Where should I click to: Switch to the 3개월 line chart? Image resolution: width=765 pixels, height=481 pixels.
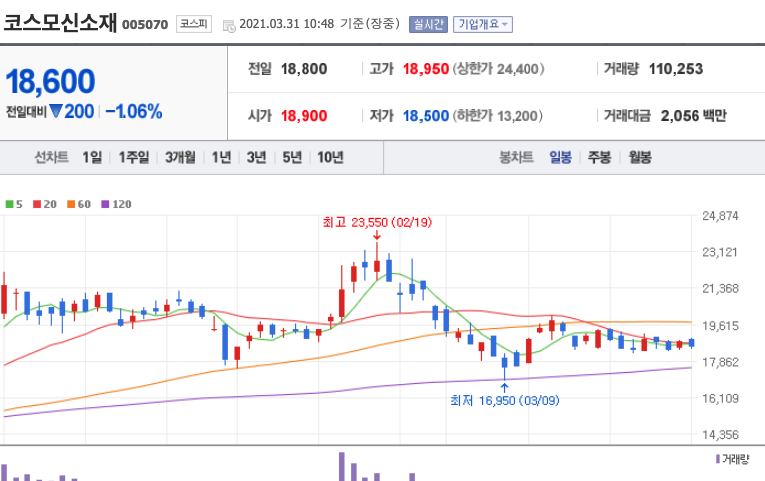click(x=180, y=157)
